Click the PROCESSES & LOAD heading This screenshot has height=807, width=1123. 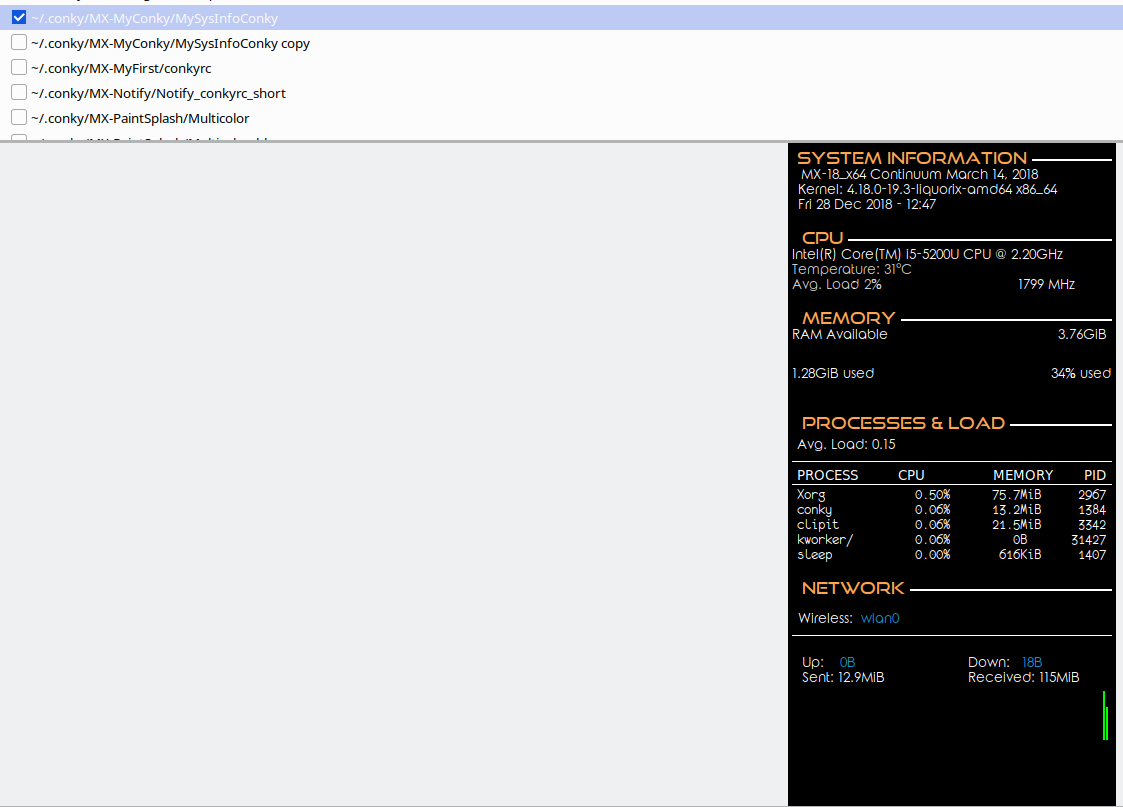(x=903, y=423)
